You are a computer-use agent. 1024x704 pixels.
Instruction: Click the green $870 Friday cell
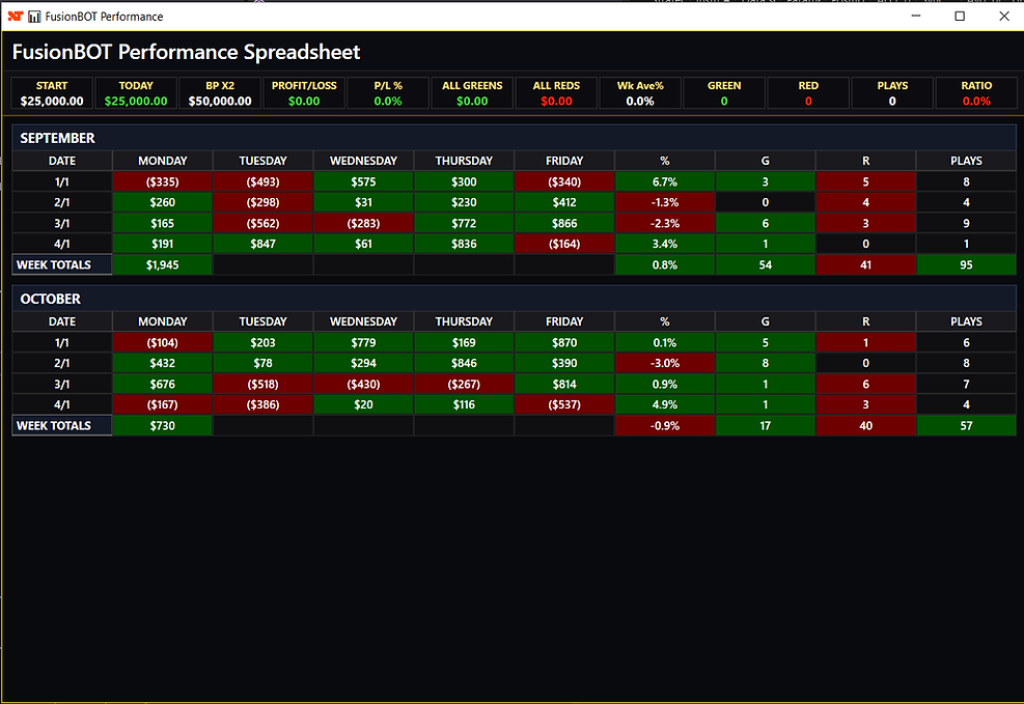pos(564,343)
